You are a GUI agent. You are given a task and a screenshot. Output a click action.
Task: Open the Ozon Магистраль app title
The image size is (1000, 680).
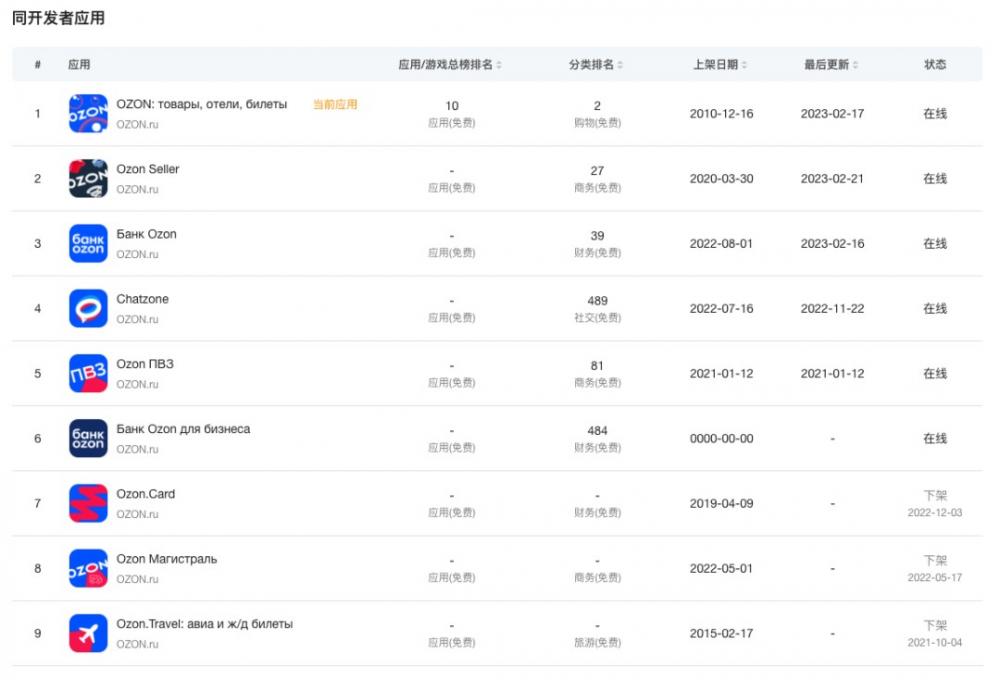[166, 560]
